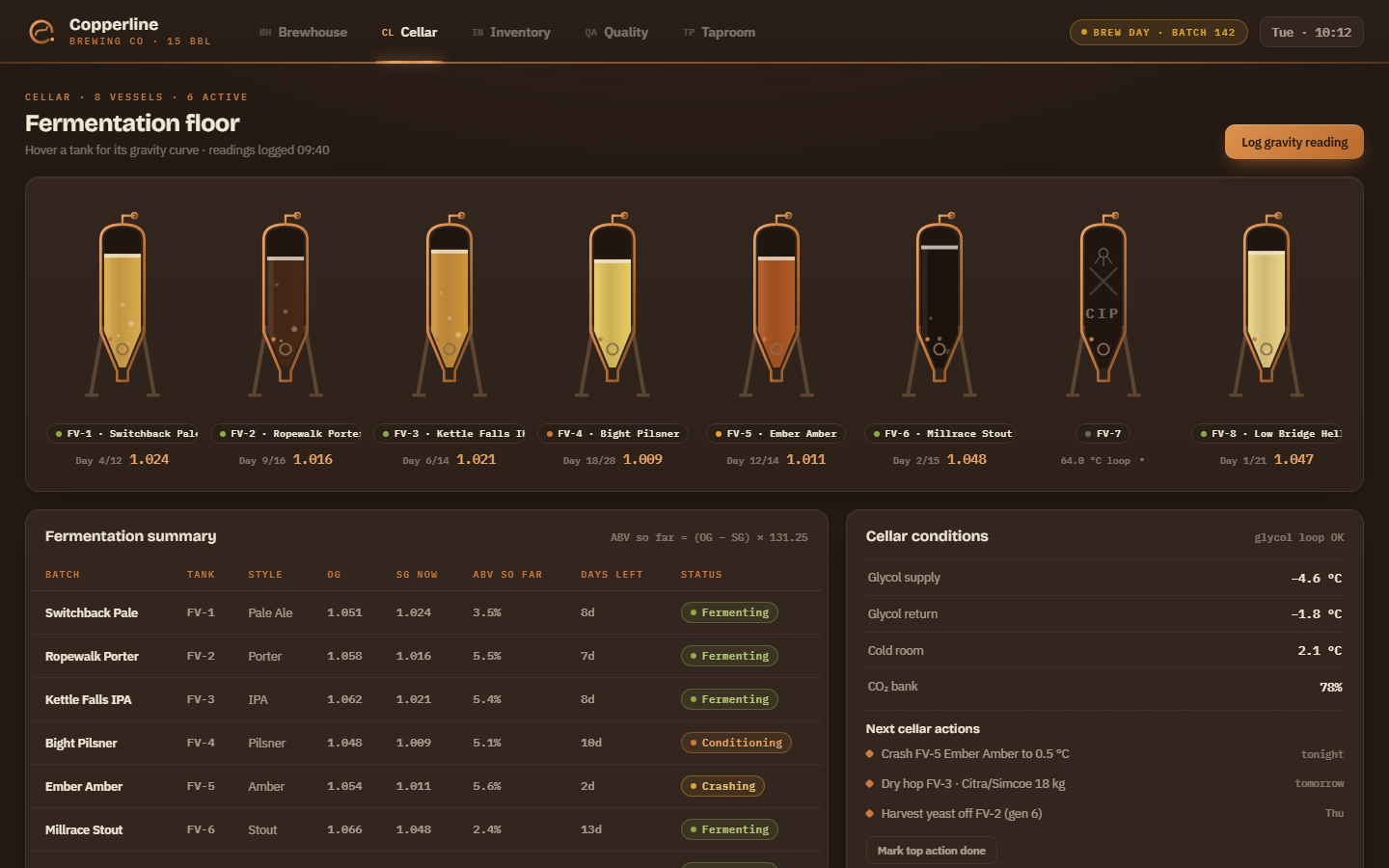This screenshot has height=868, width=1389.
Task: Click the 1.021 gravity reading under FV-3
Action: pyautogui.click(x=477, y=460)
